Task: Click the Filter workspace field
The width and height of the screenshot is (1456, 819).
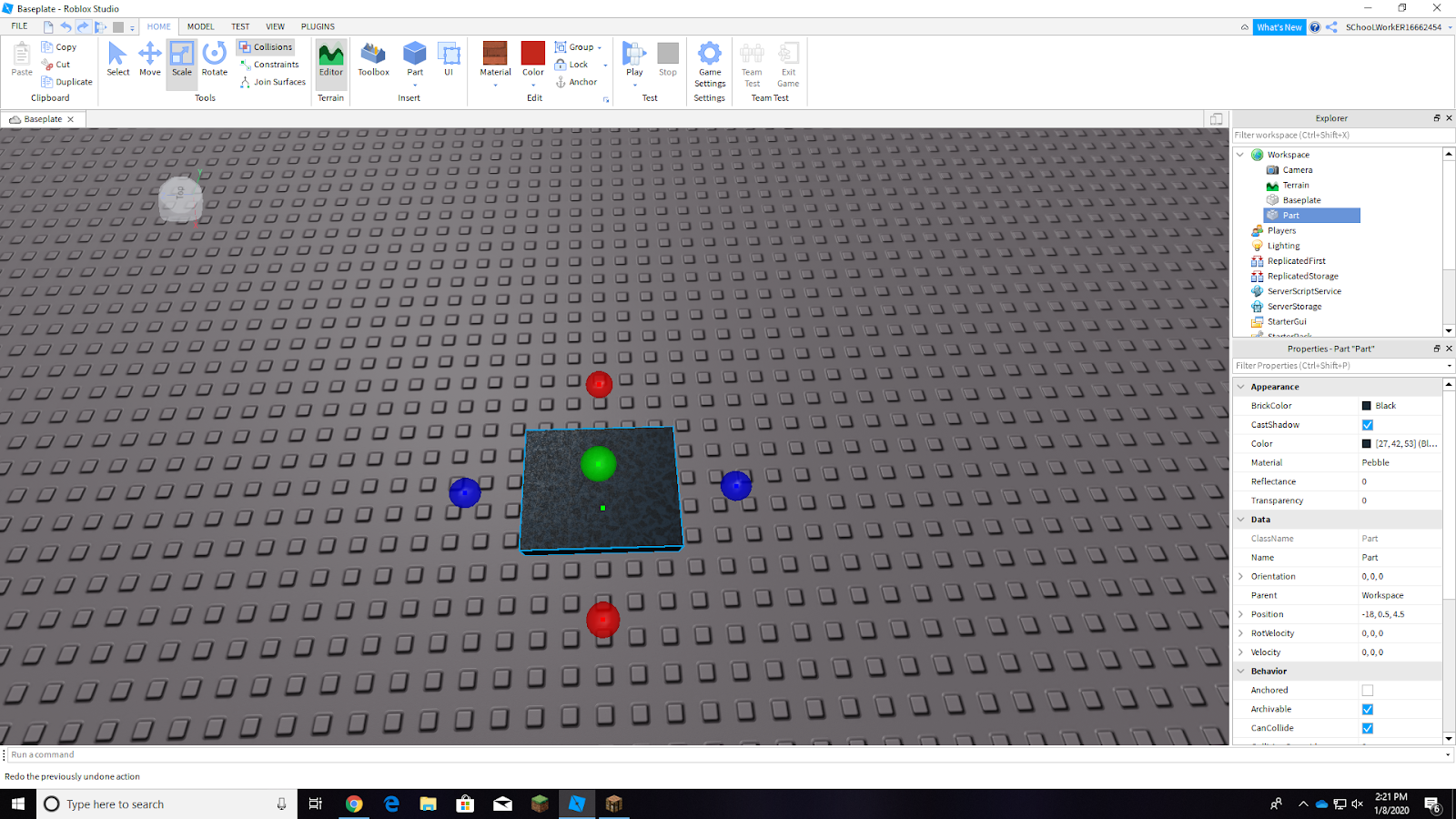Action: (1343, 136)
